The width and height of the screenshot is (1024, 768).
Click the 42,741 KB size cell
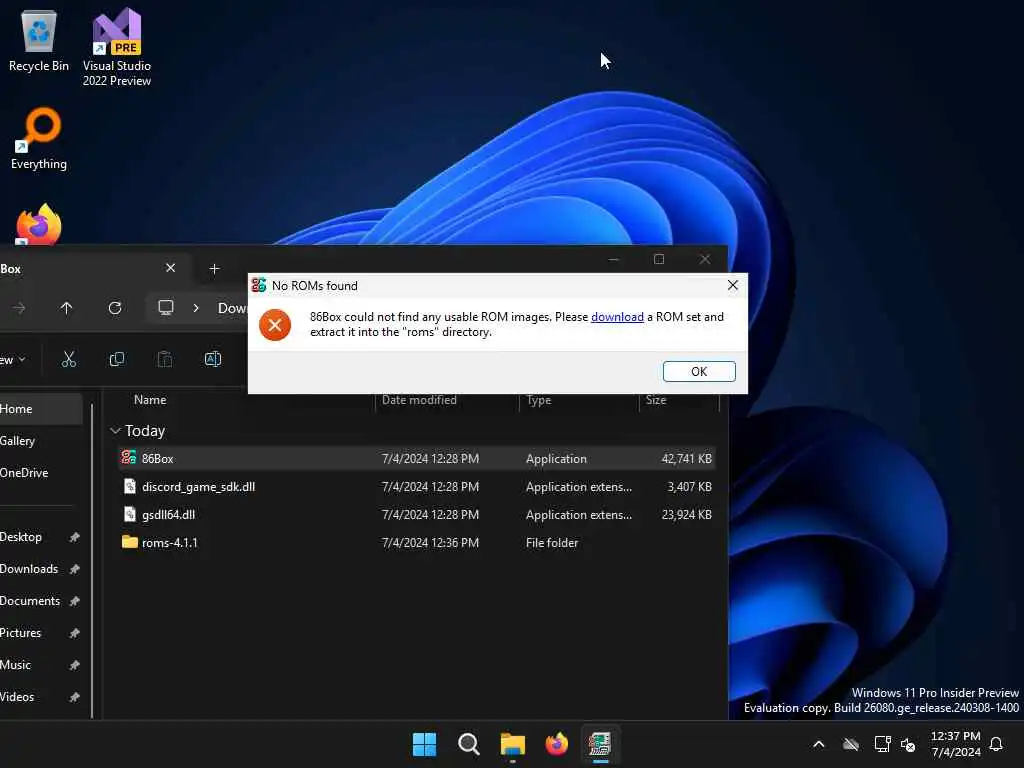tap(686, 458)
